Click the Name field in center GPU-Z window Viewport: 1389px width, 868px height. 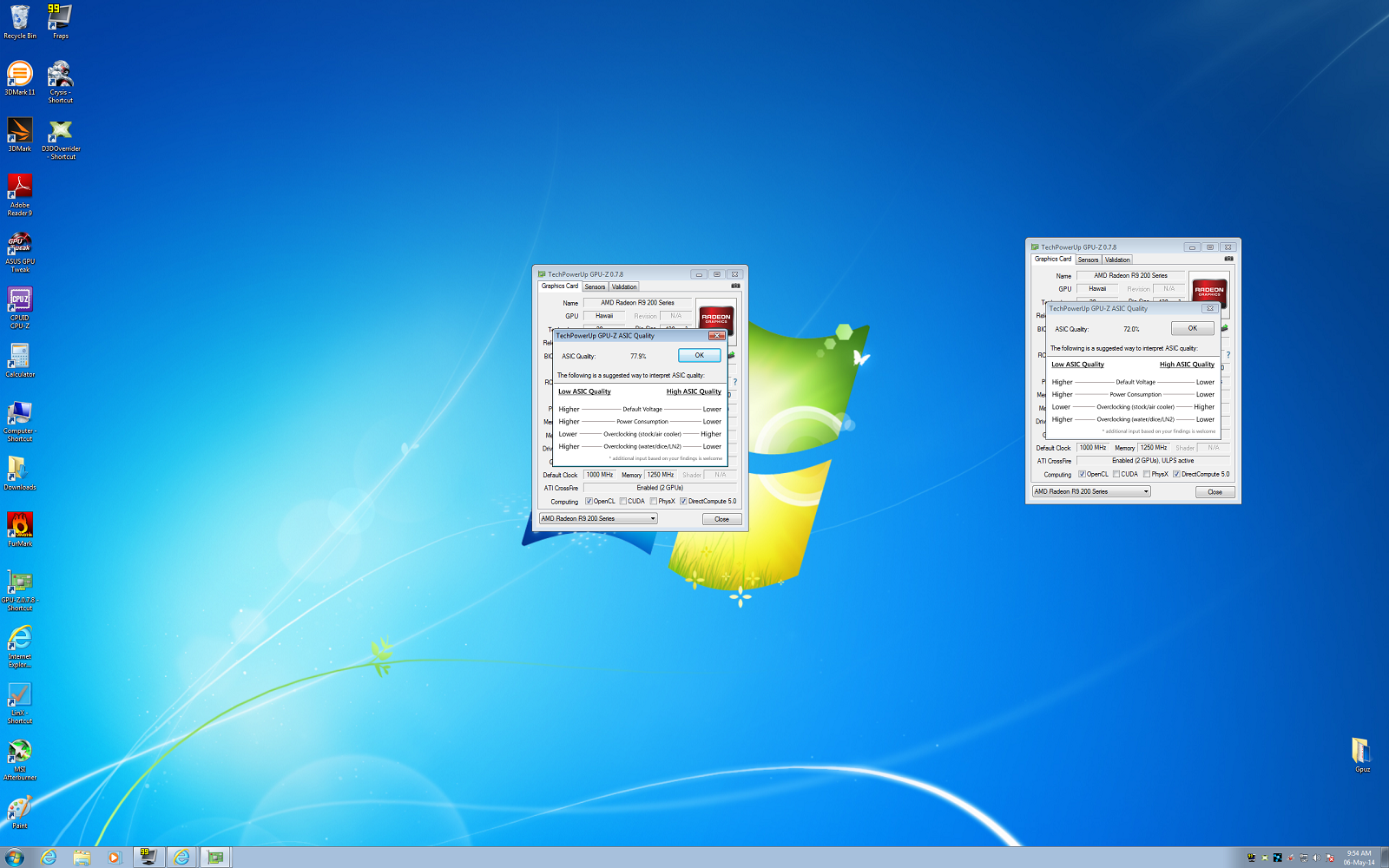click(637, 303)
